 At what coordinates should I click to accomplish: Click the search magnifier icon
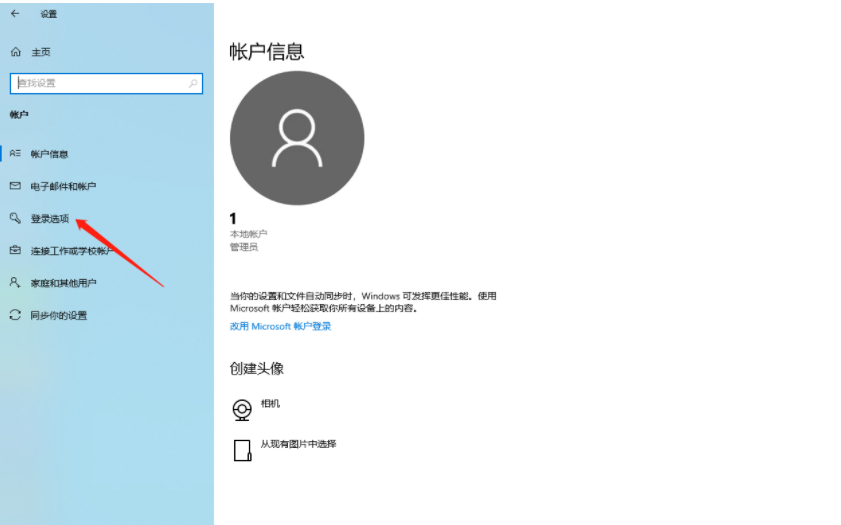point(193,83)
